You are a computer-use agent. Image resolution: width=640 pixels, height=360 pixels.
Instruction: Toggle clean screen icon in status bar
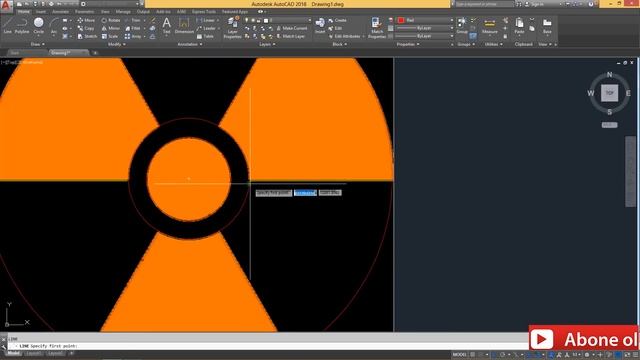(x=627, y=355)
